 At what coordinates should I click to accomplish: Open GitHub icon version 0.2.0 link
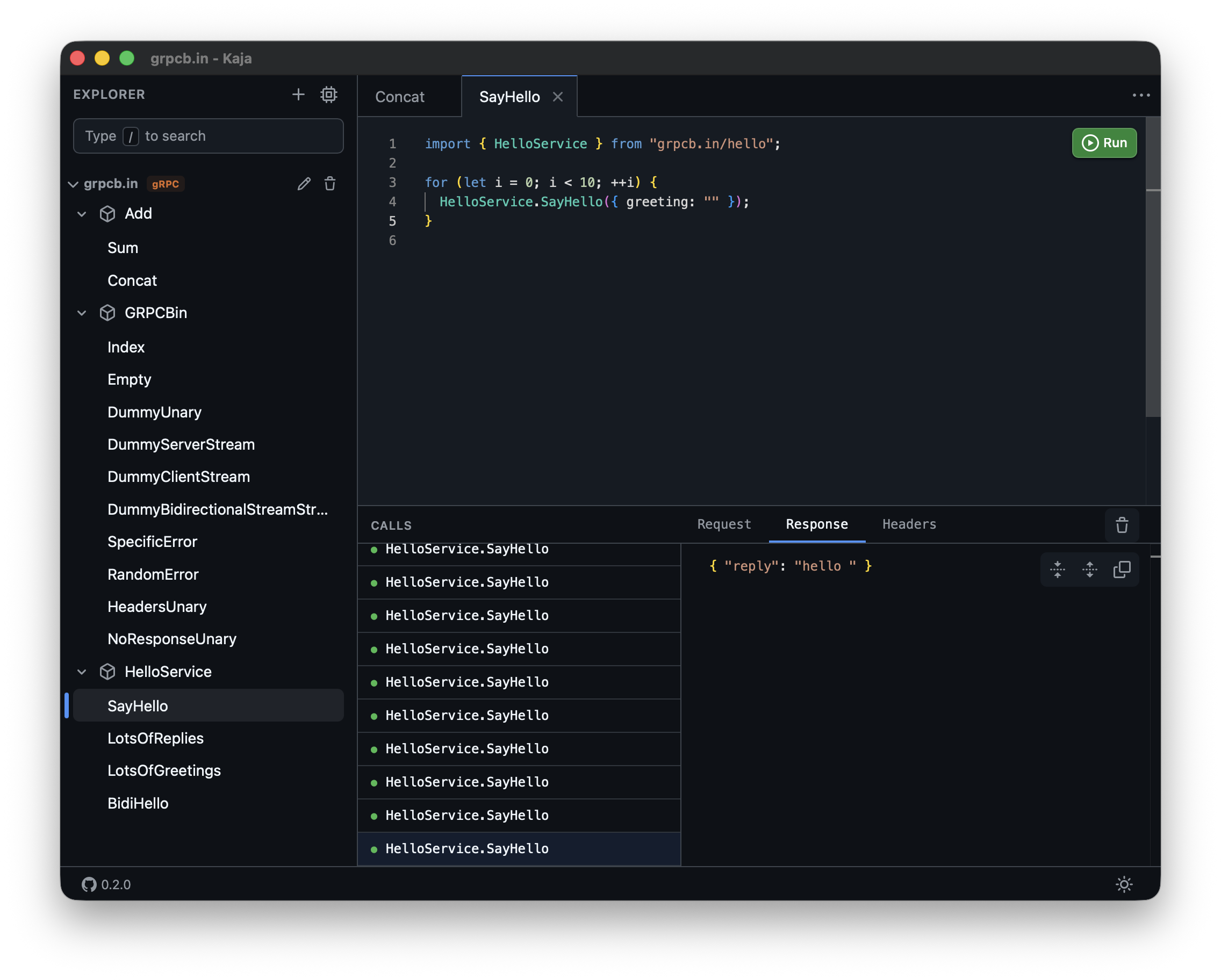pyautogui.click(x=90, y=884)
